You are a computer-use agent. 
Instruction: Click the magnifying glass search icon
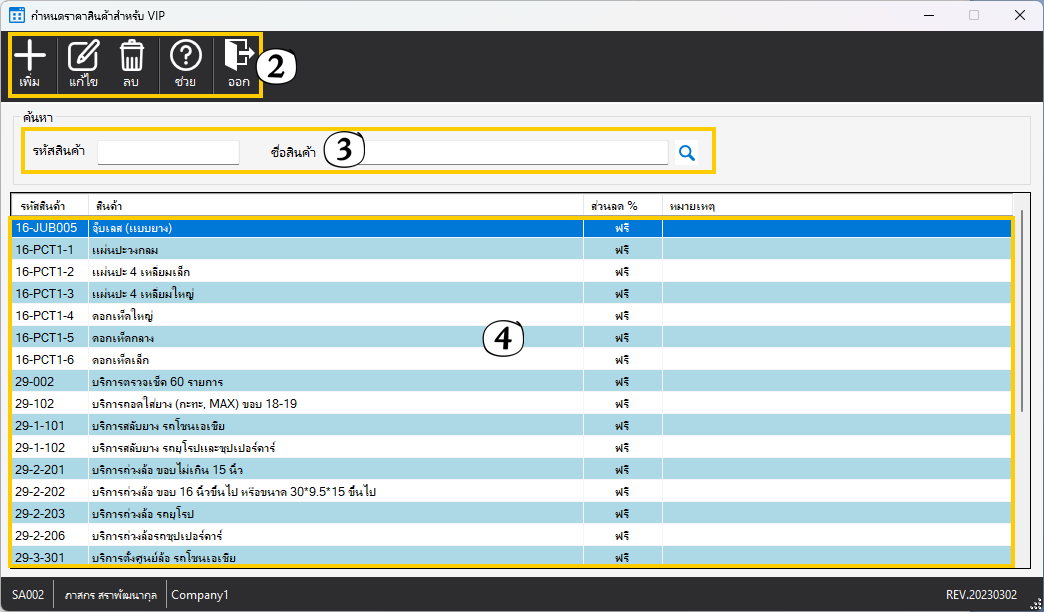click(687, 153)
